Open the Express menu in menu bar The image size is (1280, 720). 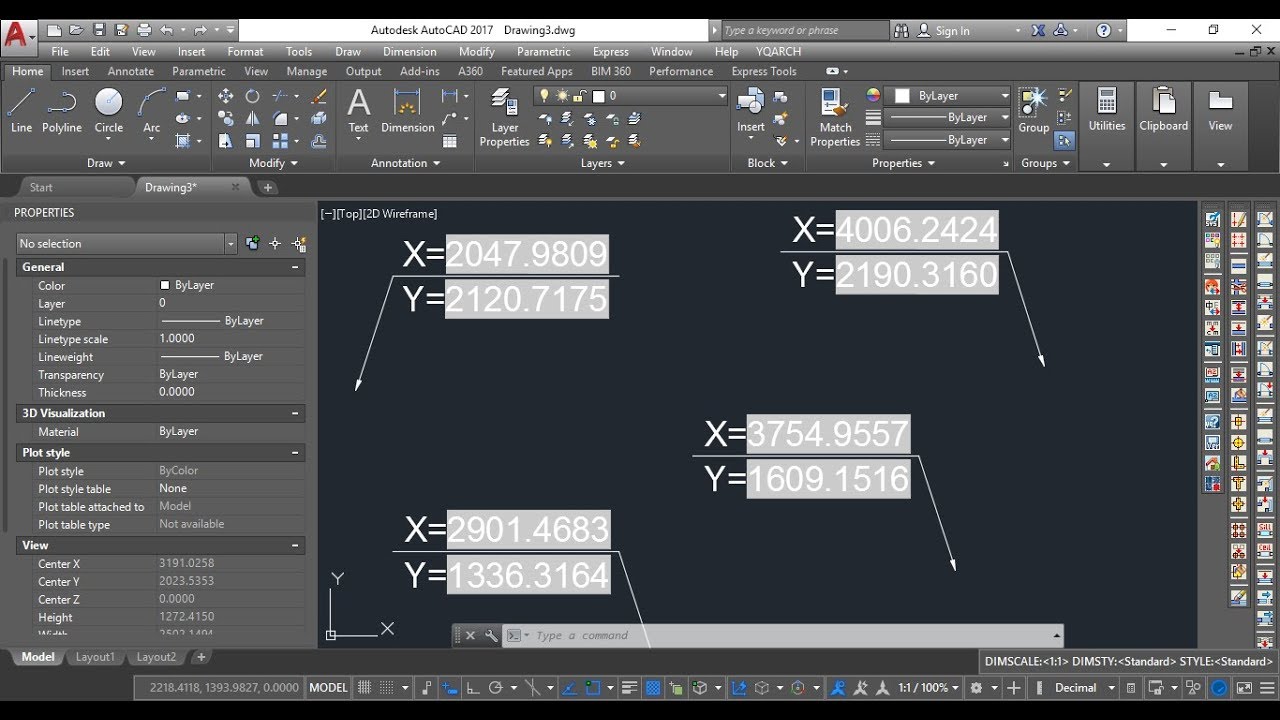(x=610, y=52)
